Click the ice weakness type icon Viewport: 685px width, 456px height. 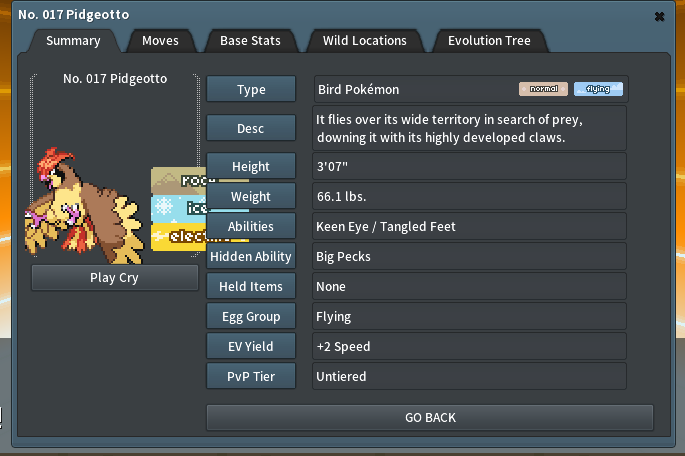[x=179, y=209]
